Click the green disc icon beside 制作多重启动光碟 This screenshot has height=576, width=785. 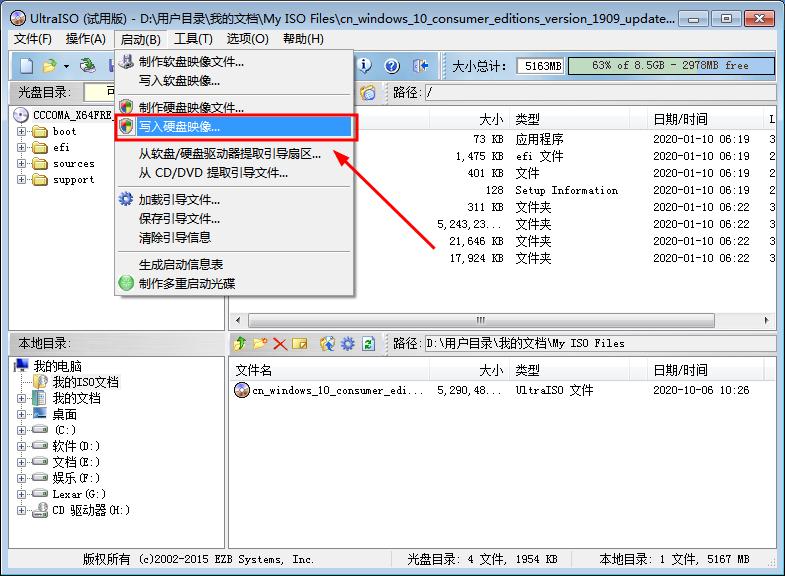(x=126, y=283)
